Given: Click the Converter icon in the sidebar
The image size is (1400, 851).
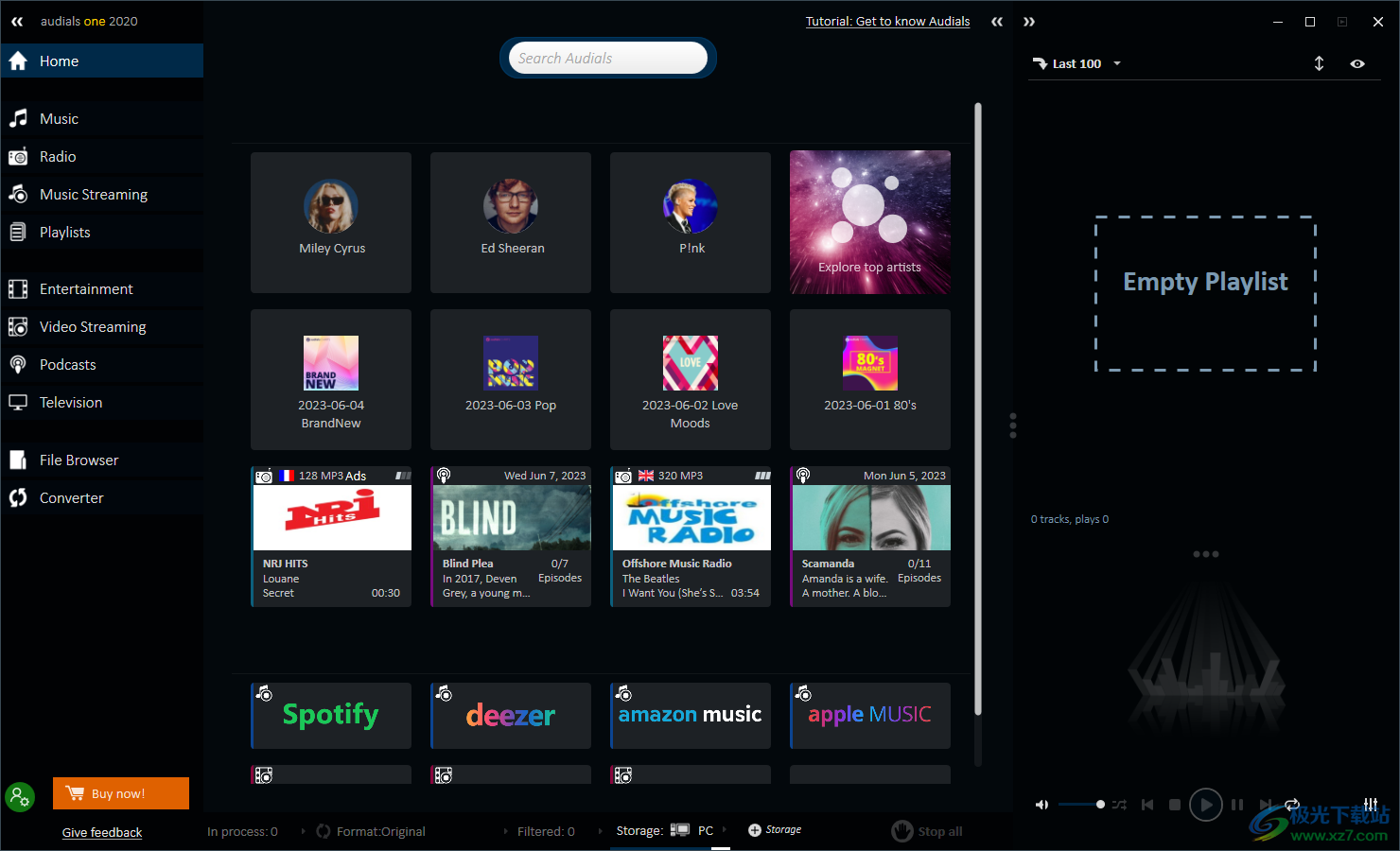Looking at the screenshot, I should 18,498.
